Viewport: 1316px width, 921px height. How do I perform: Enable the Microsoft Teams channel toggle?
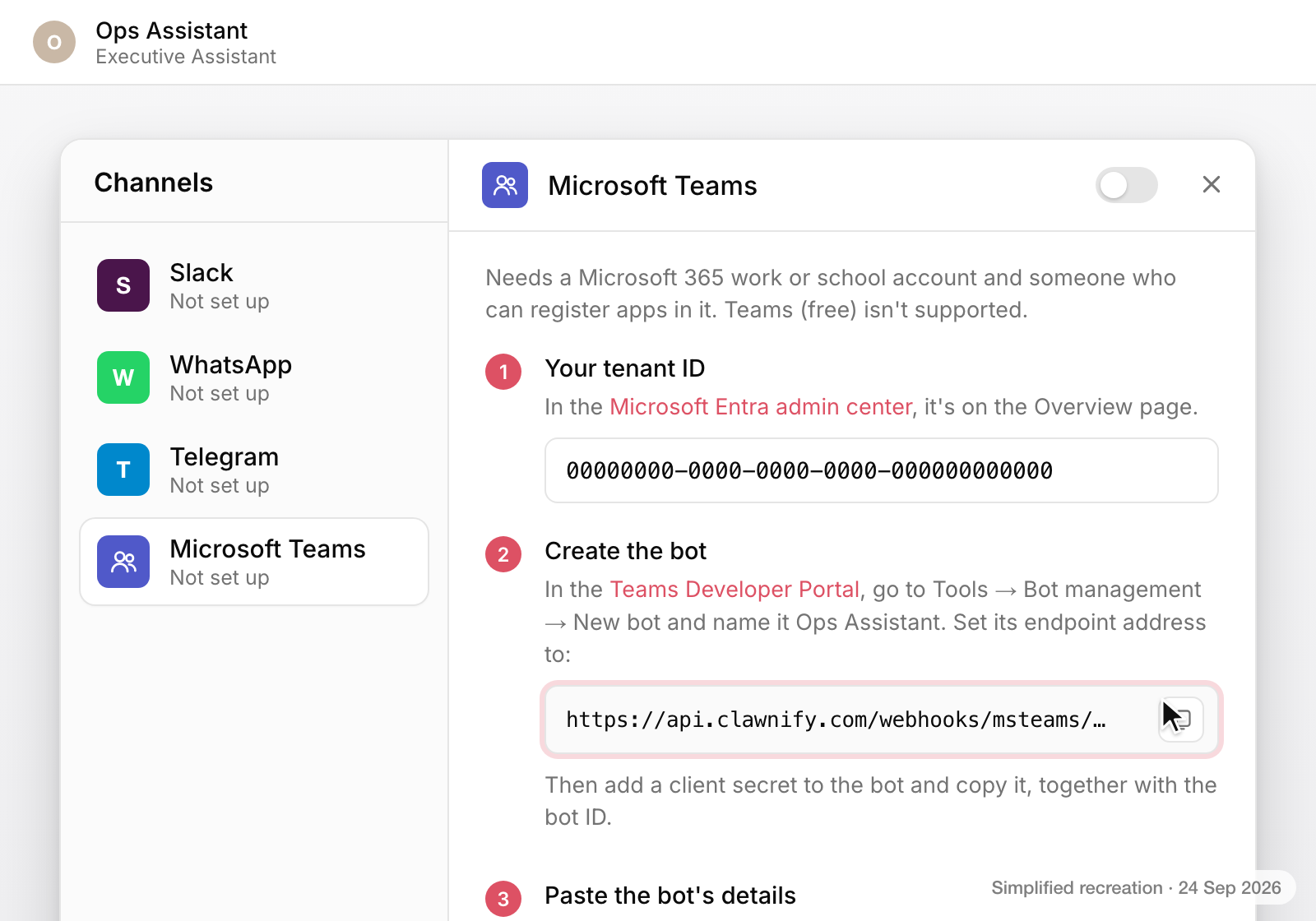click(x=1126, y=185)
